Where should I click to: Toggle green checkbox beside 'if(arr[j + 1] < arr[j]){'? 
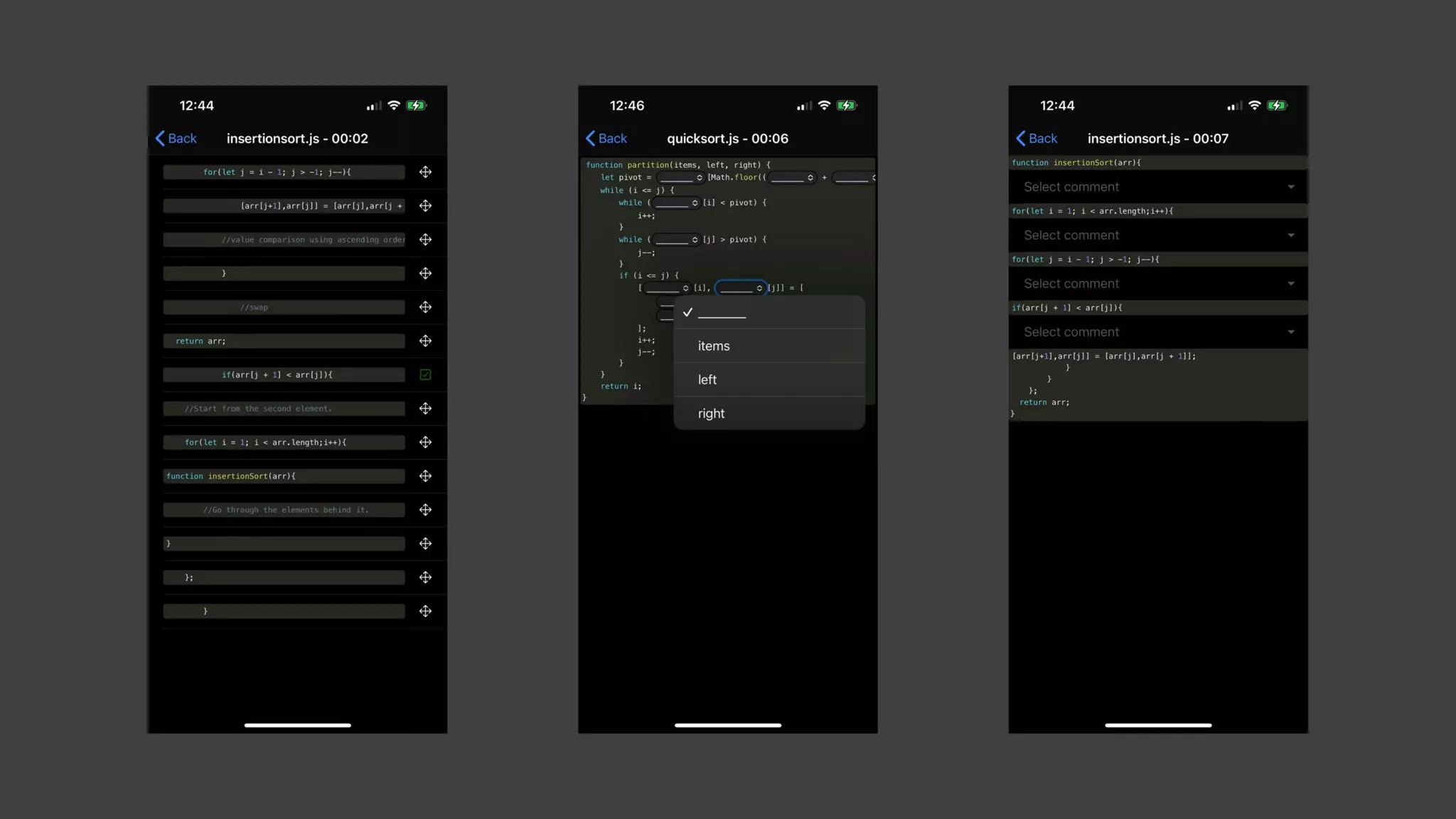[425, 375]
